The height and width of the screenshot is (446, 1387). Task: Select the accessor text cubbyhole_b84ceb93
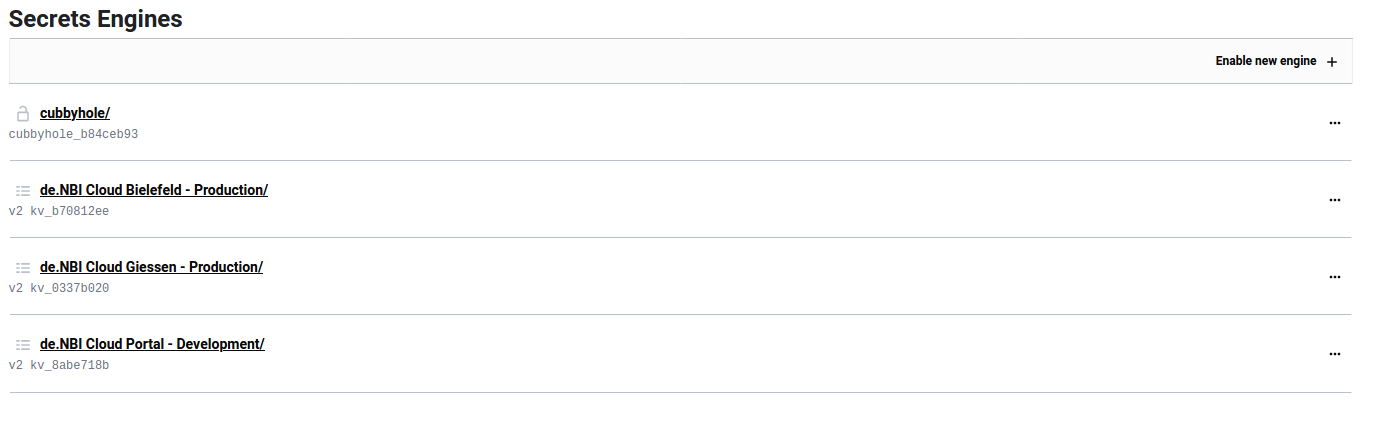[73, 134]
